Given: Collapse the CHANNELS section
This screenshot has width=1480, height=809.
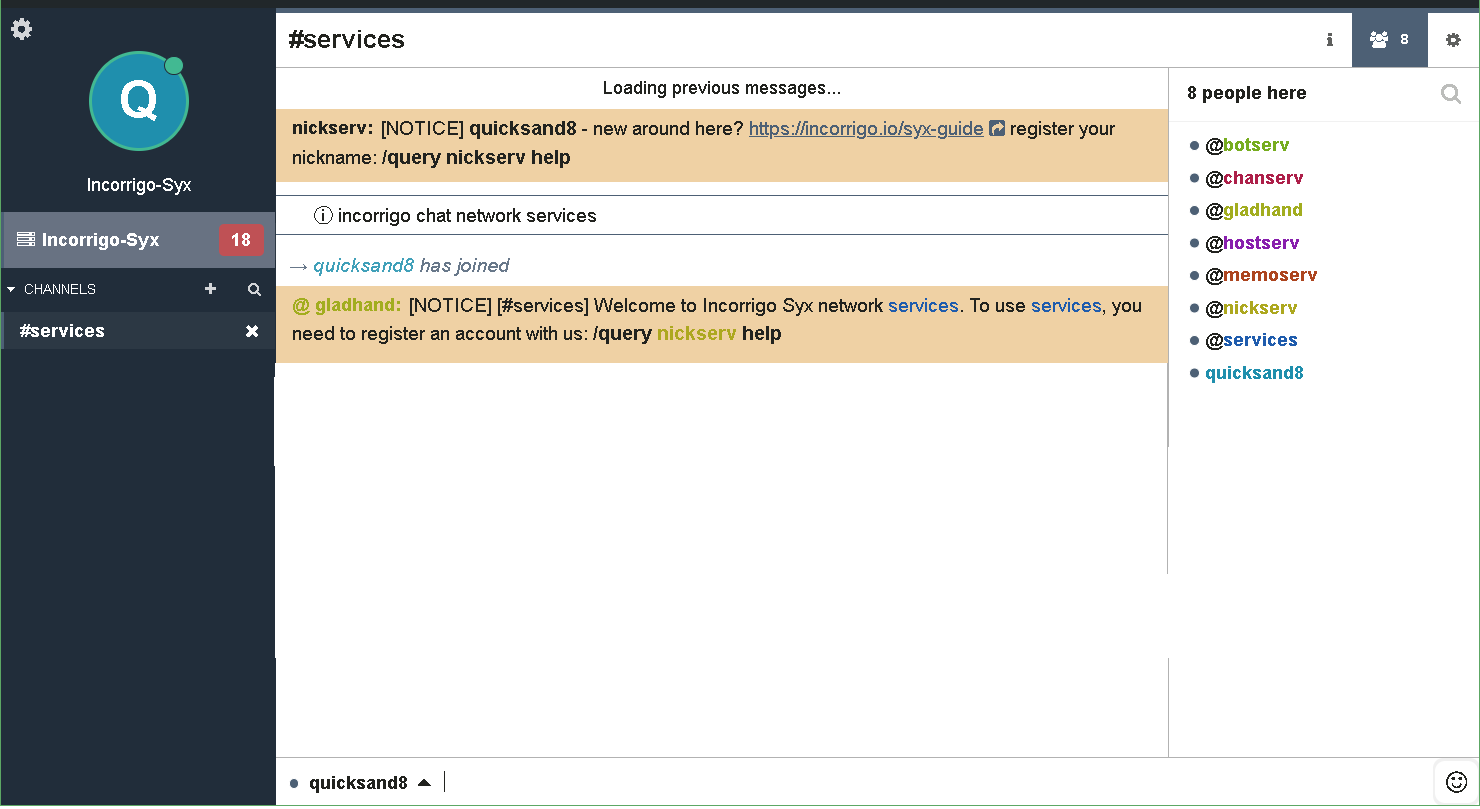Looking at the screenshot, I should [x=12, y=289].
